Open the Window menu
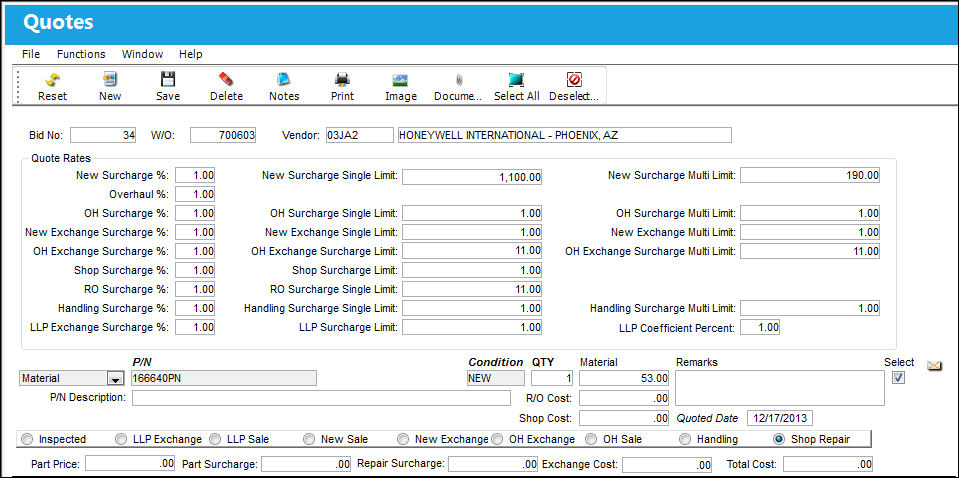The image size is (959, 478). tap(143, 54)
